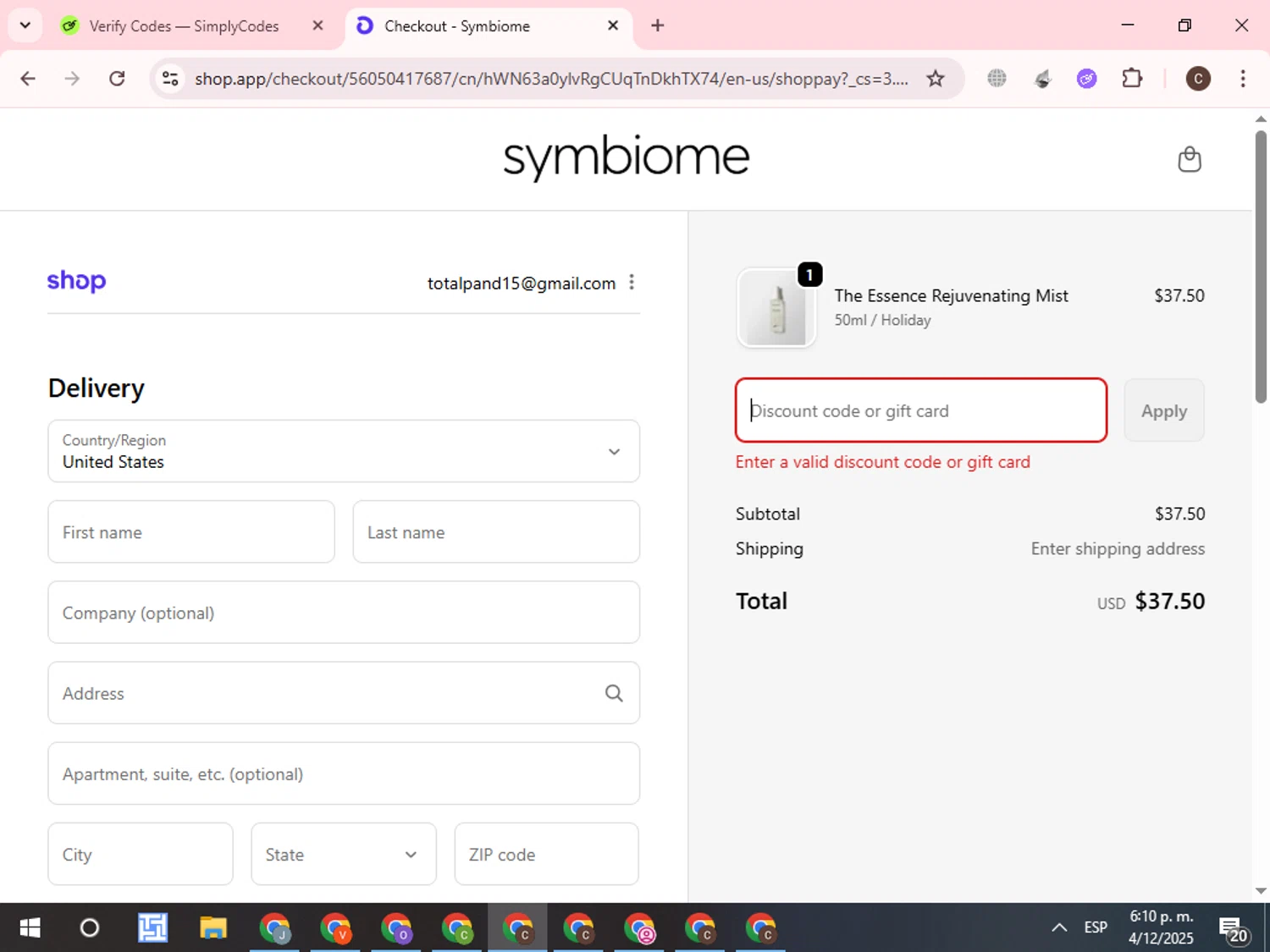Focus the Address field
The image size is (1270, 952).
tap(344, 693)
